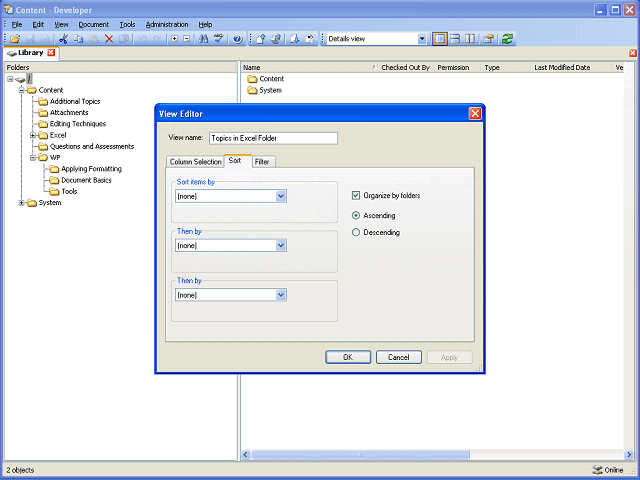The image size is (640, 480).
Task: Open the second Then by dropdown
Action: pos(280,295)
